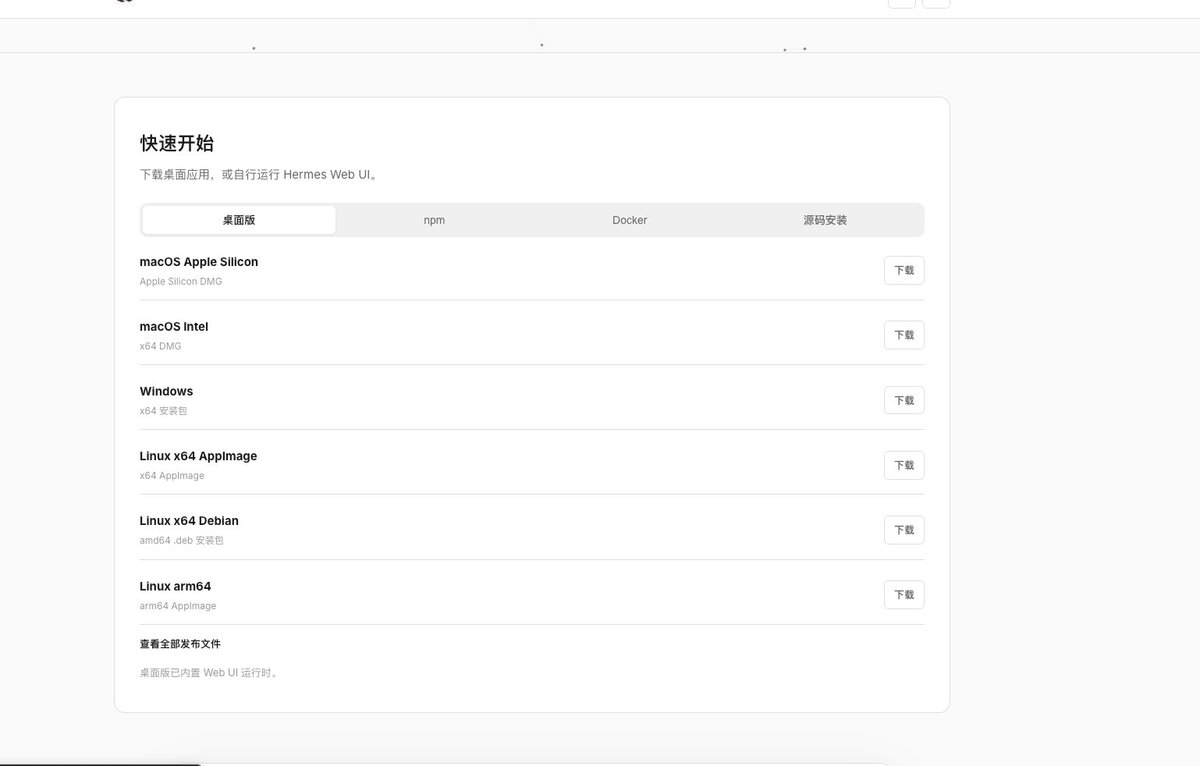Download the macOS Apple Silicon build
This screenshot has height=766, width=1200.
[x=904, y=270]
